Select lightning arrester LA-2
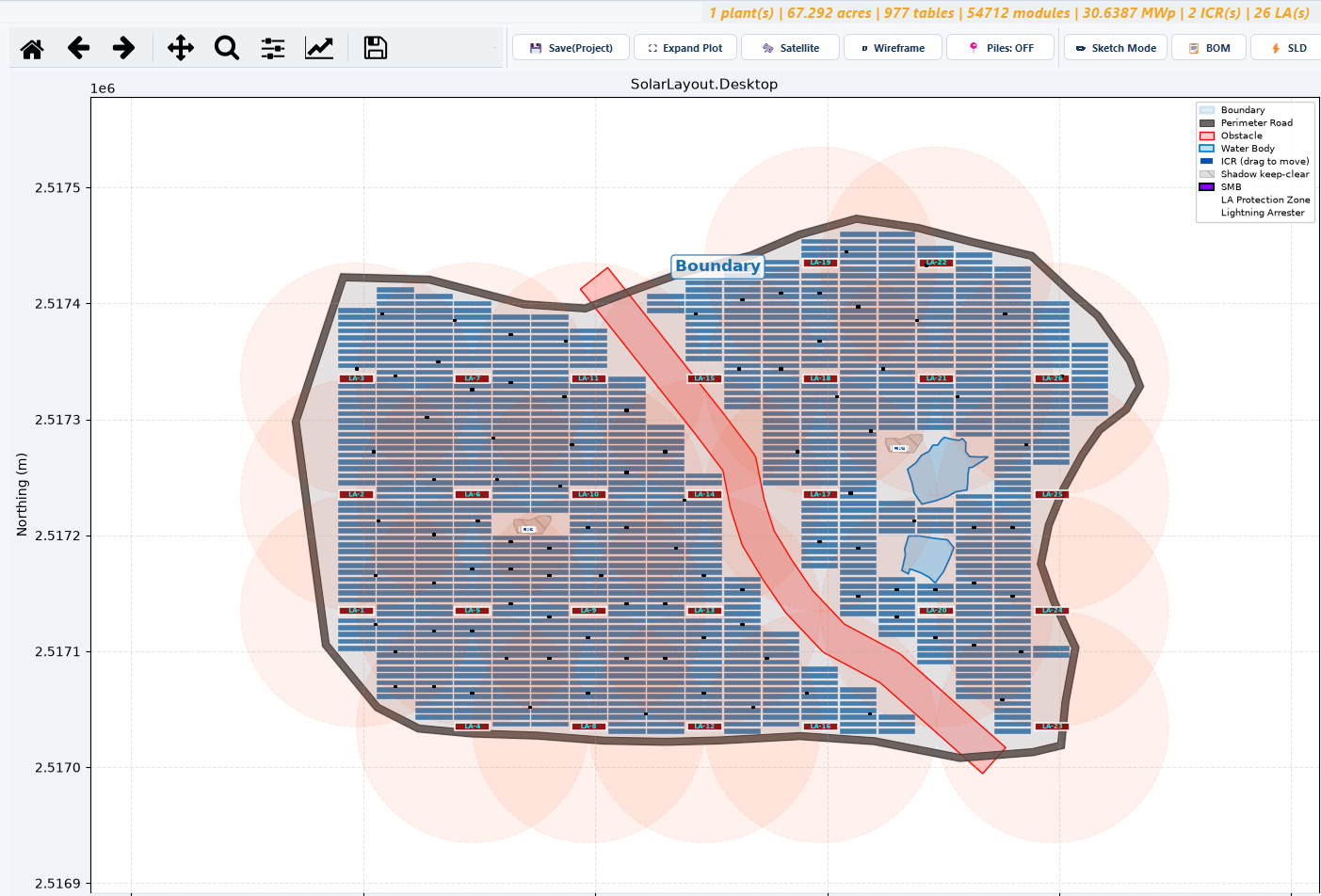 coord(356,494)
